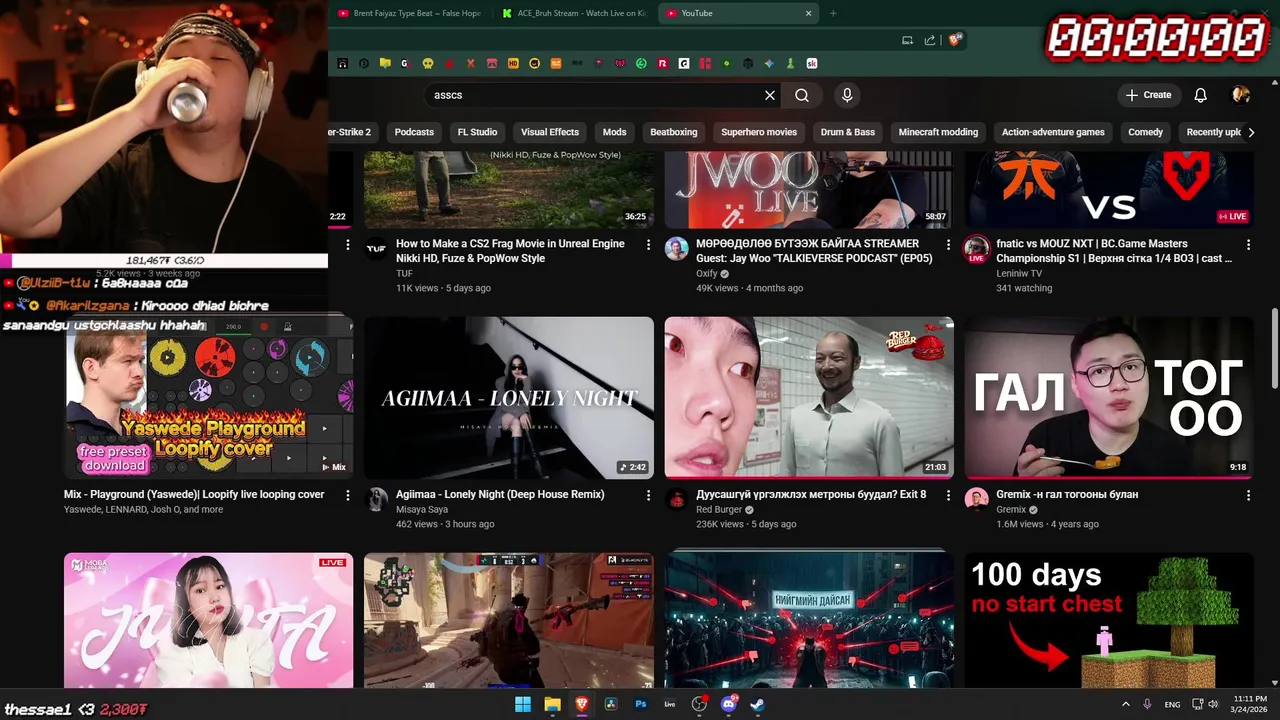
Task: Click the cast/screen icon in the address bar
Action: click(x=907, y=40)
